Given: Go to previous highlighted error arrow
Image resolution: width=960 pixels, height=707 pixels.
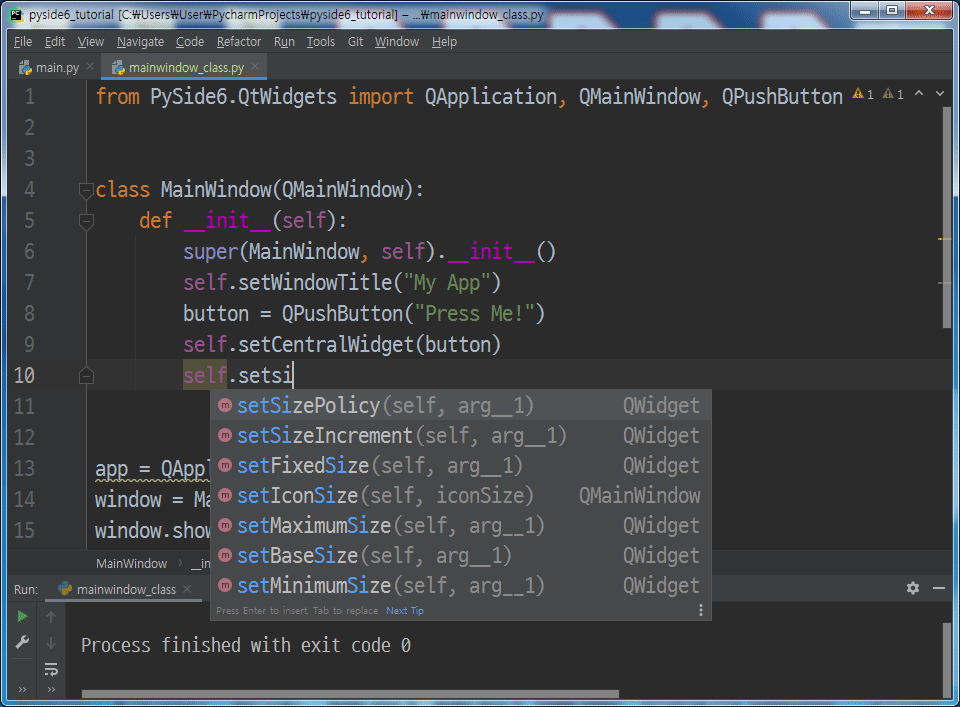Looking at the screenshot, I should pyautogui.click(x=919, y=94).
